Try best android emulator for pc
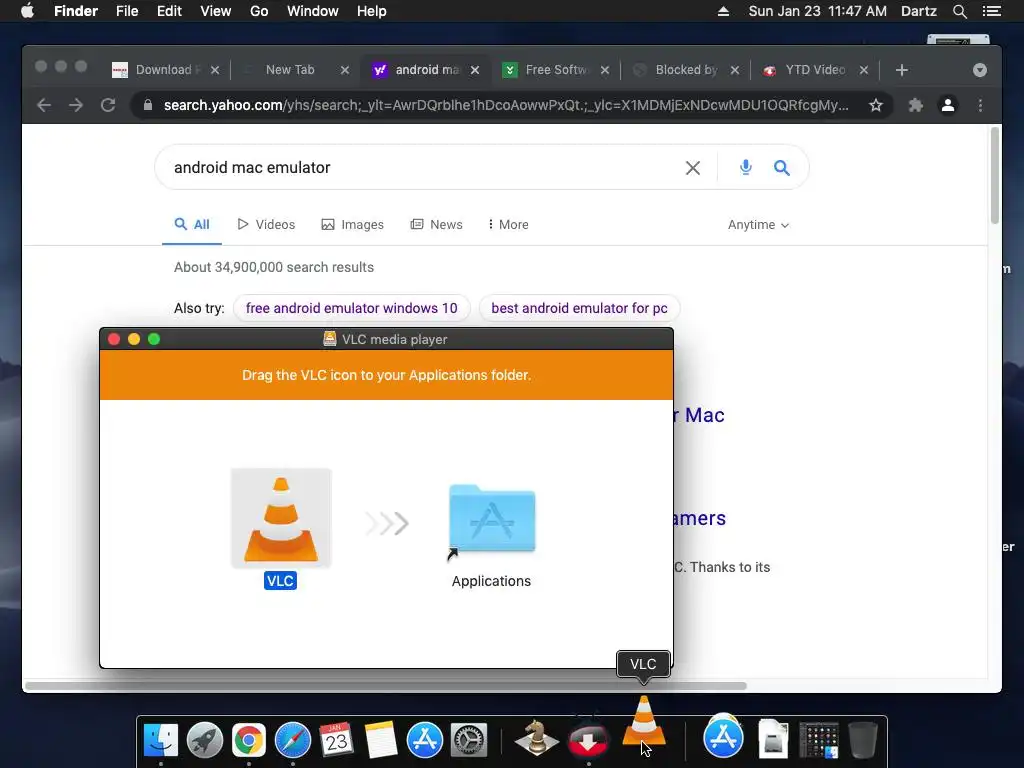Image resolution: width=1024 pixels, height=768 pixels. pos(579,308)
